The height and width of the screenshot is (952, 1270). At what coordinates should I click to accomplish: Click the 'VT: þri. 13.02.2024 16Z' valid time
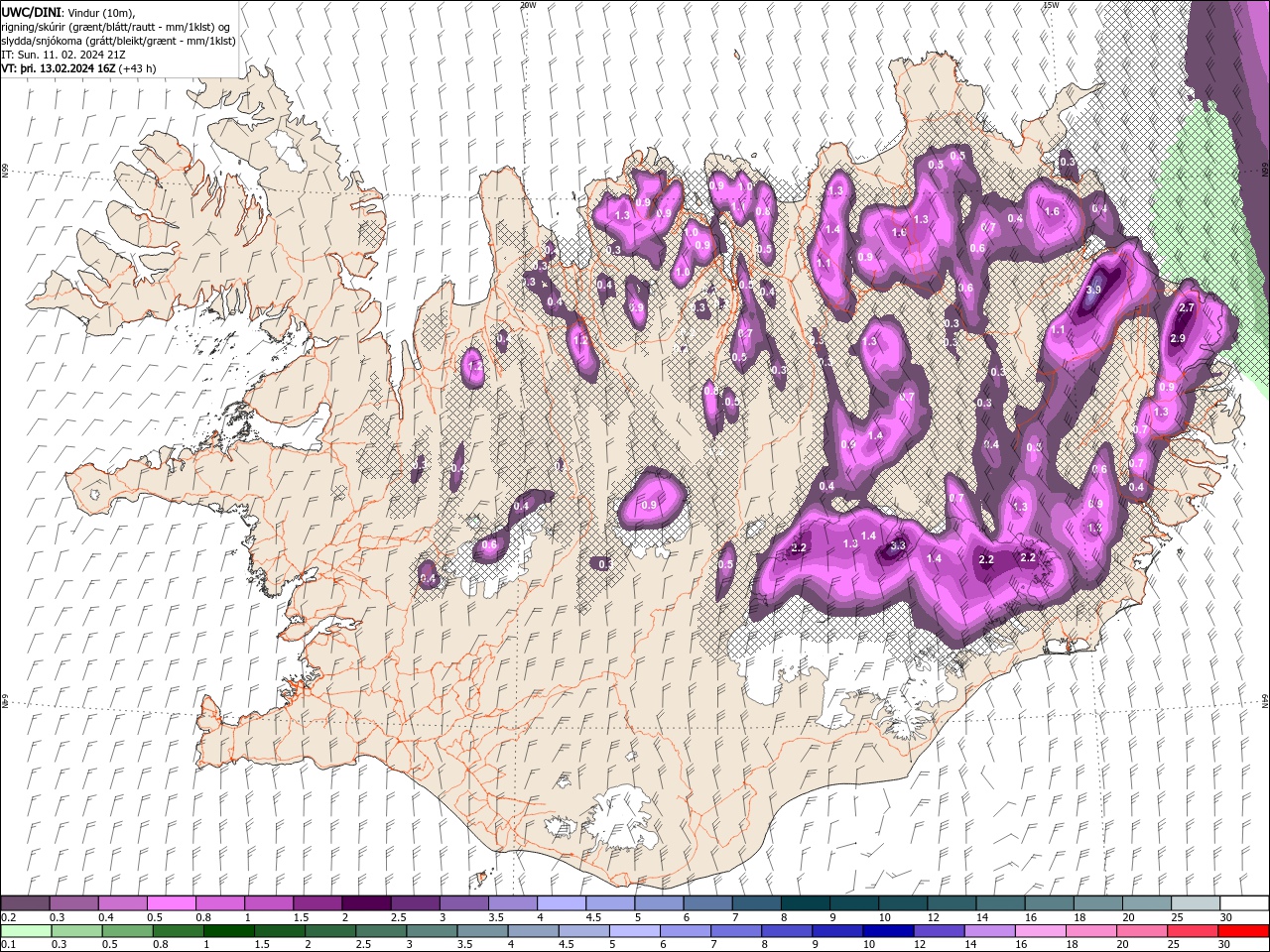[58, 68]
